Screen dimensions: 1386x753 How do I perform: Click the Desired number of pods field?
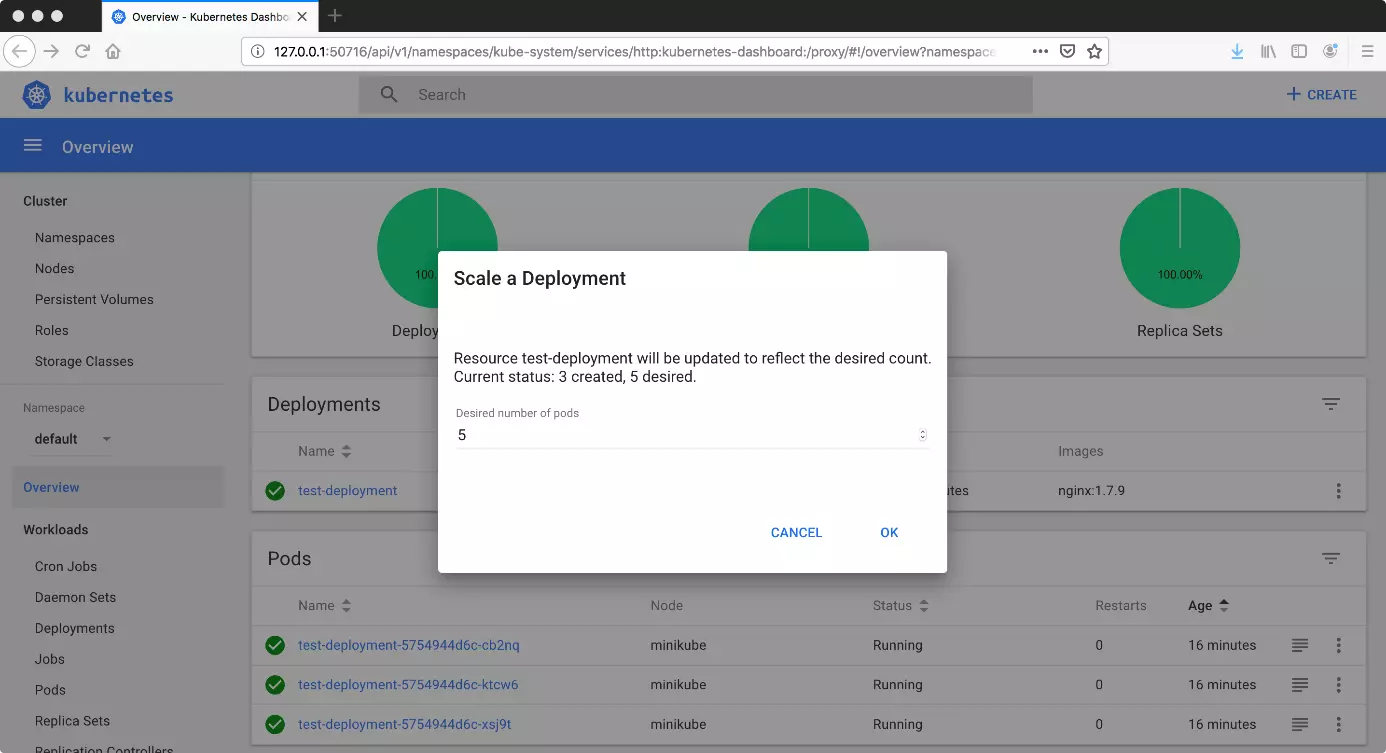(x=692, y=435)
